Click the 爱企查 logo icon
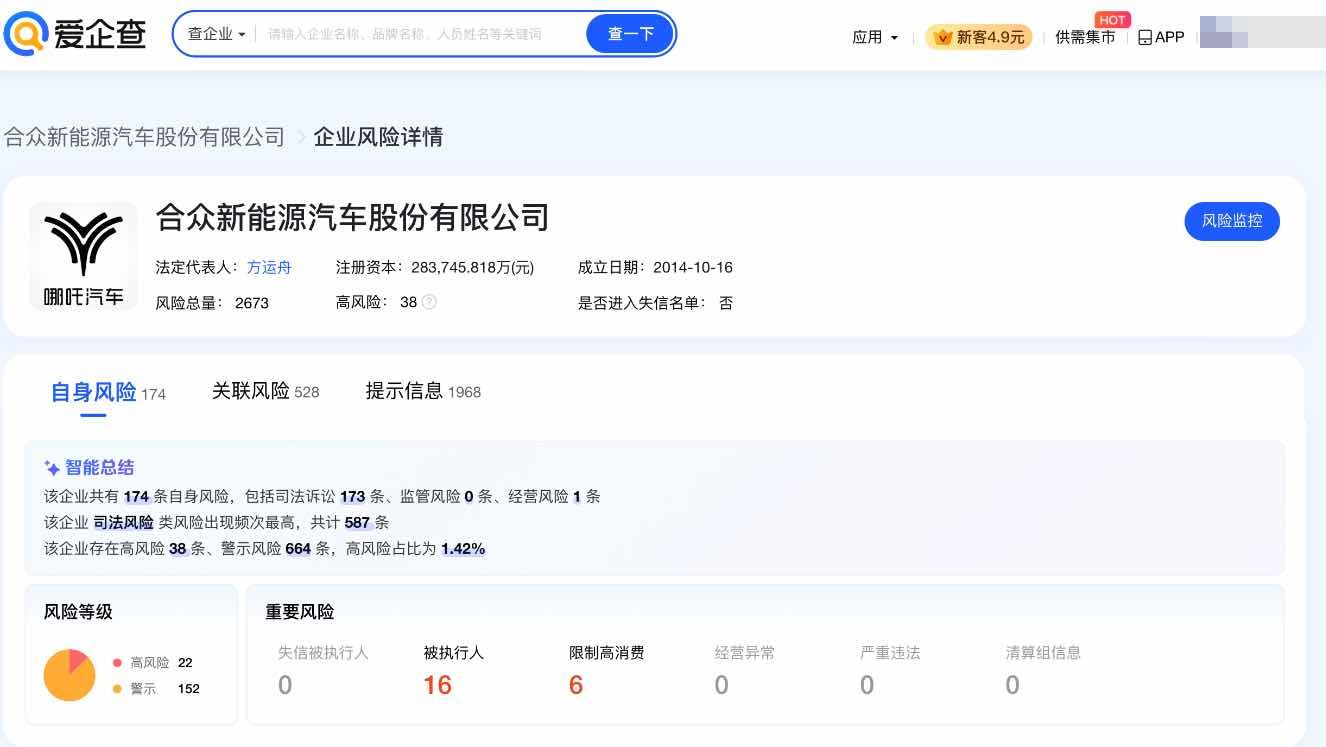1326x747 pixels. click(x=26, y=35)
